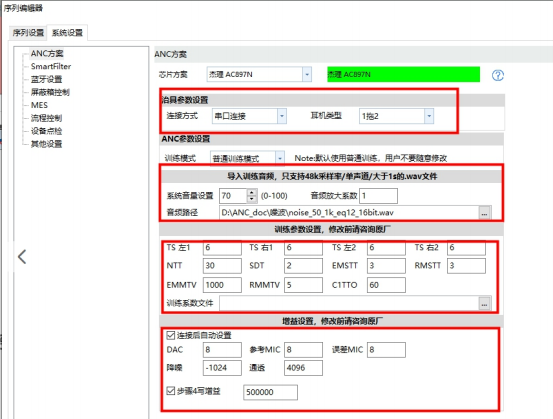This screenshot has height=419, width=553.
Task: Click the 音频路径 text field
Action: 349,213
